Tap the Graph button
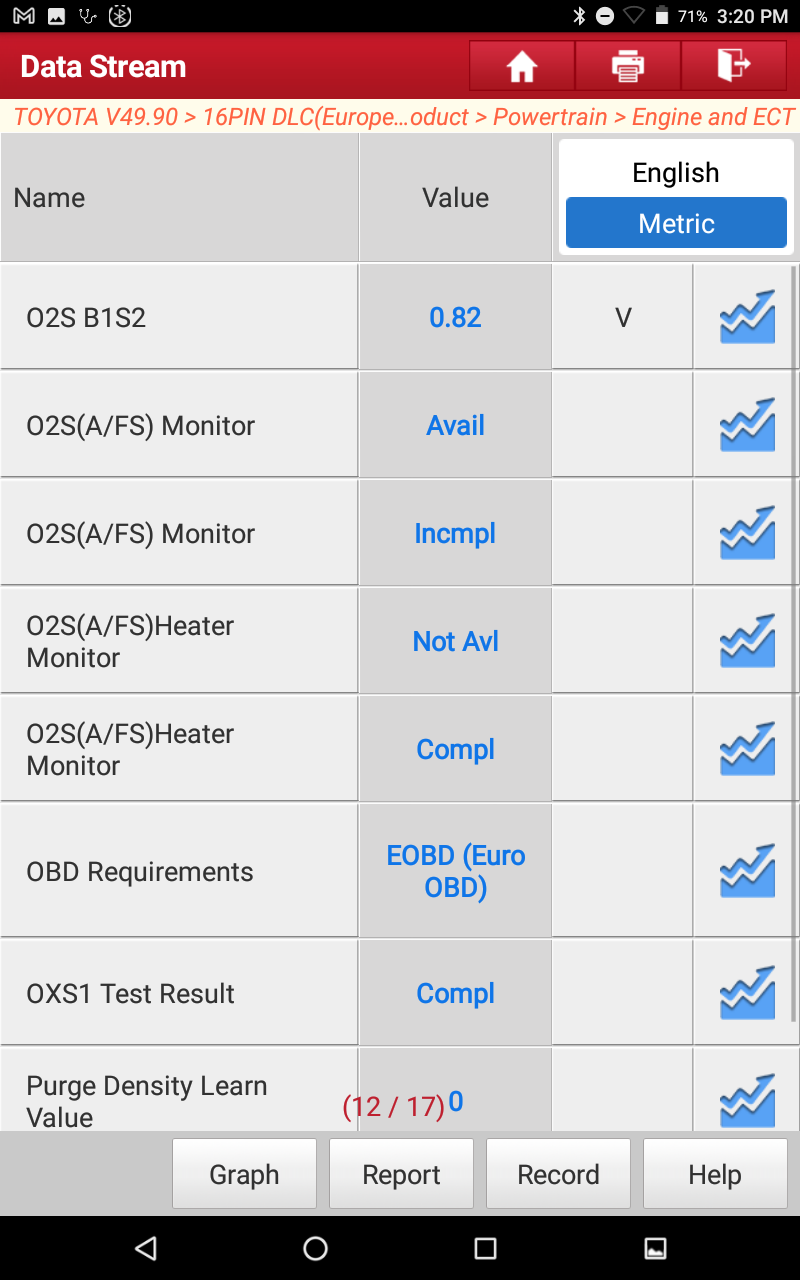Image resolution: width=800 pixels, height=1280 pixels. (x=244, y=1174)
